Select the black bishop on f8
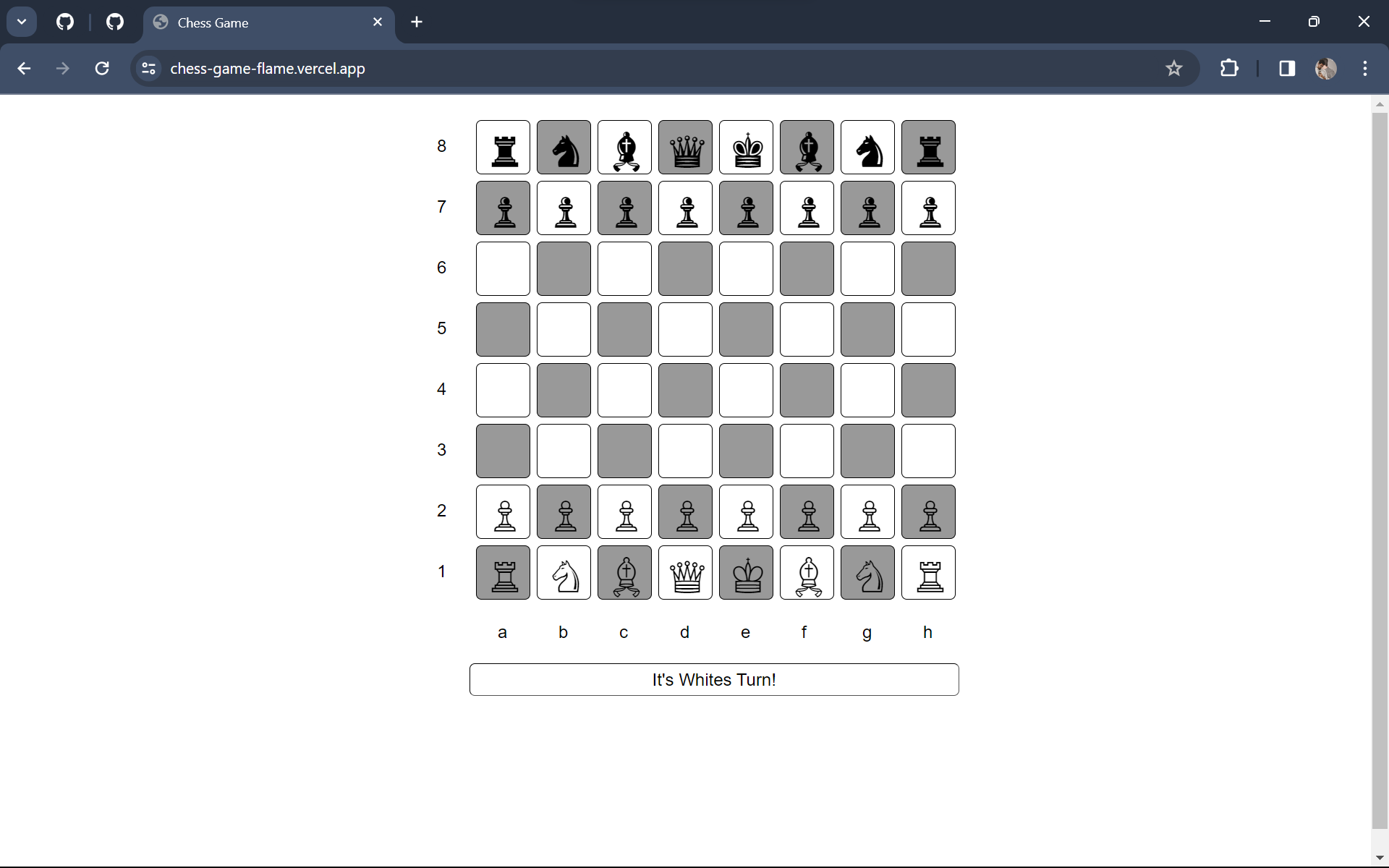The height and width of the screenshot is (868, 1389). point(807,147)
